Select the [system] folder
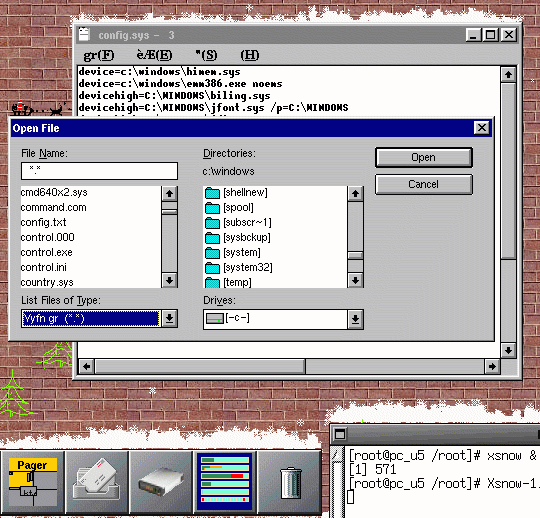 (233, 252)
